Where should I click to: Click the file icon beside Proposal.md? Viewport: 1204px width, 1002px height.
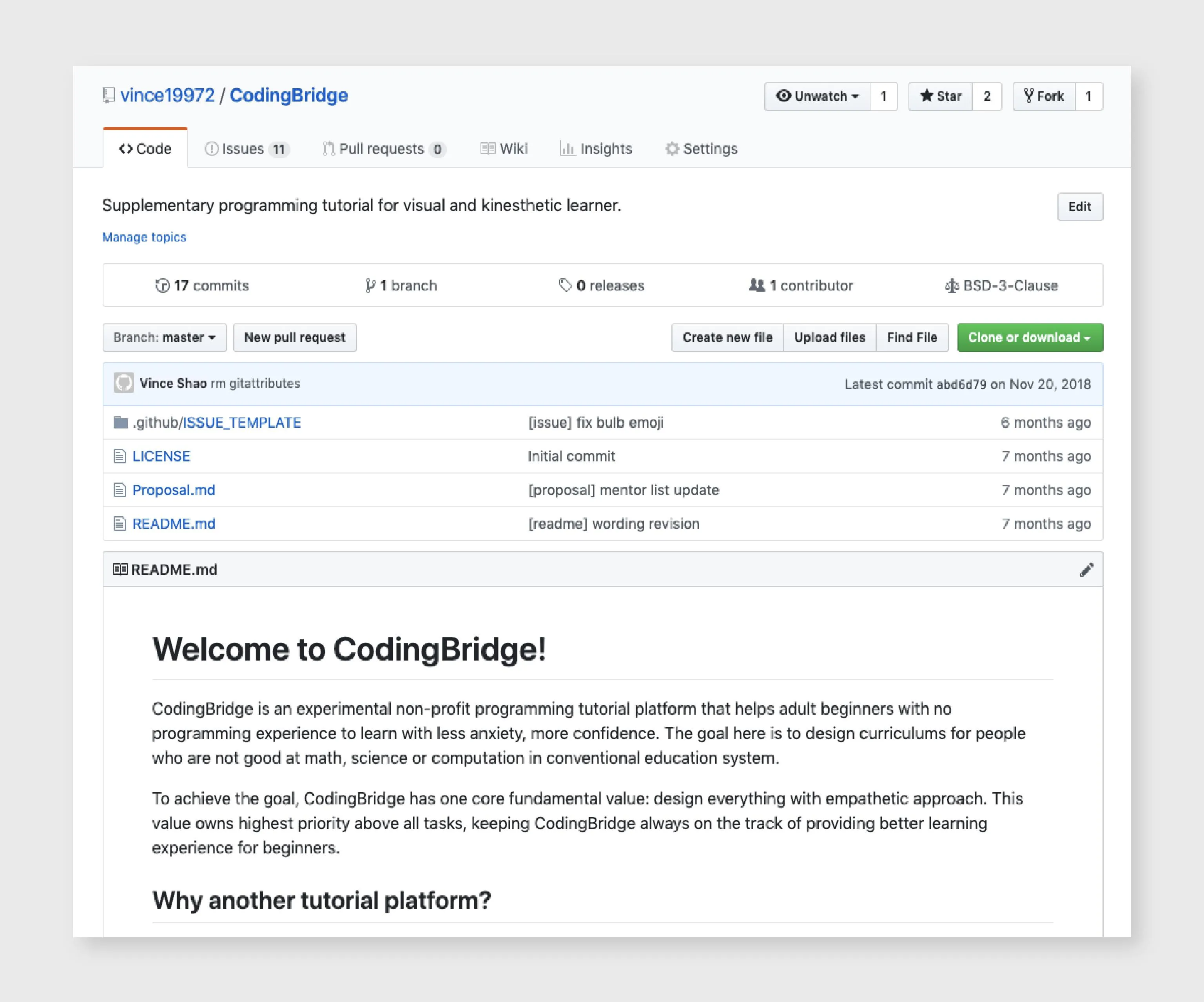pos(119,490)
